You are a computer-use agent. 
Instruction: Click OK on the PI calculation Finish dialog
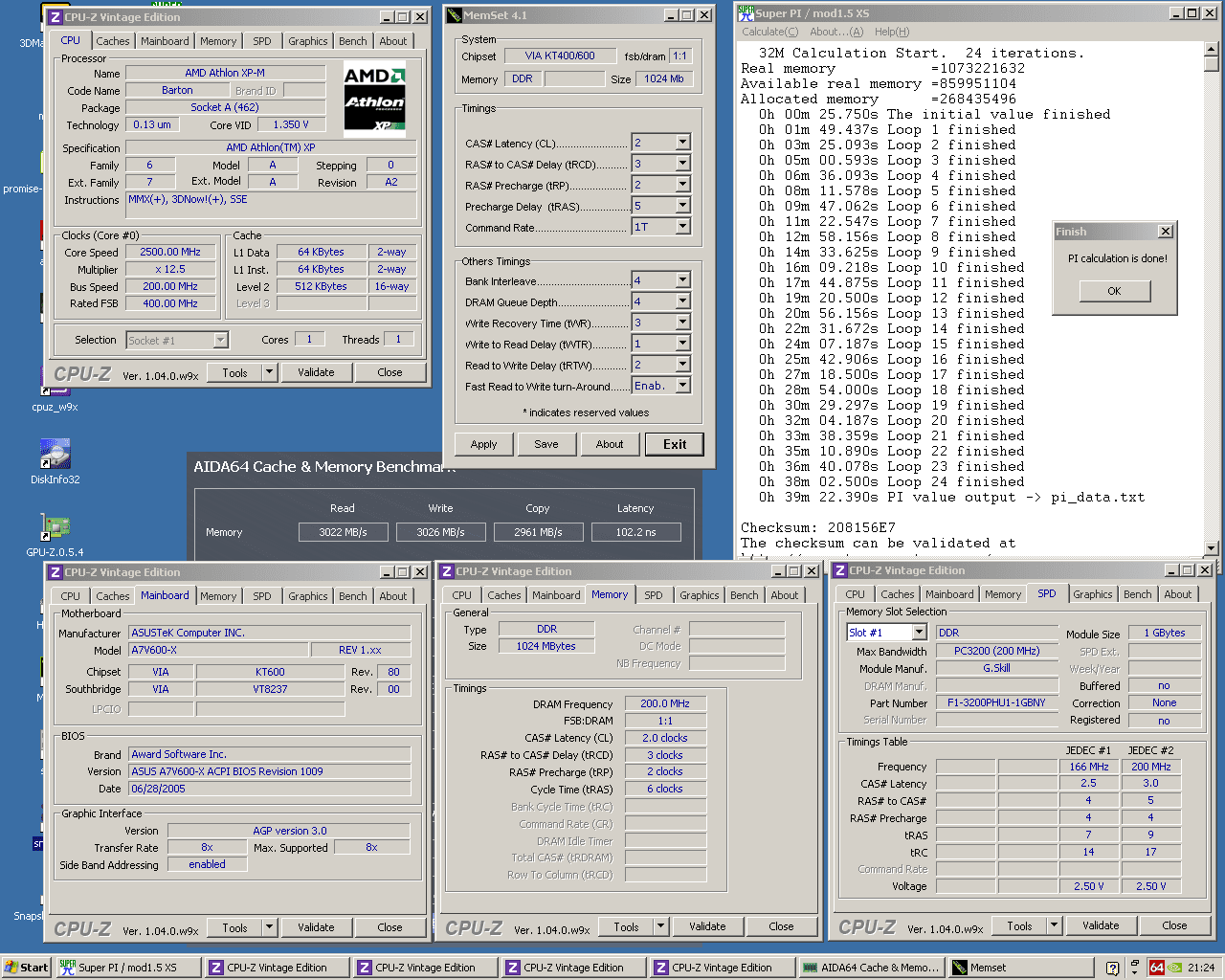point(1114,291)
